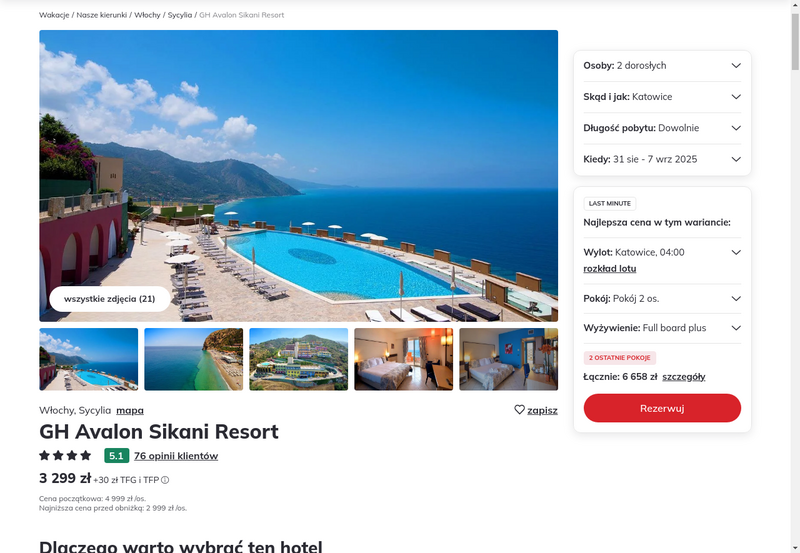The image size is (800, 553).
Task: Open the rozkład lotu link
Action: pyautogui.click(x=610, y=268)
